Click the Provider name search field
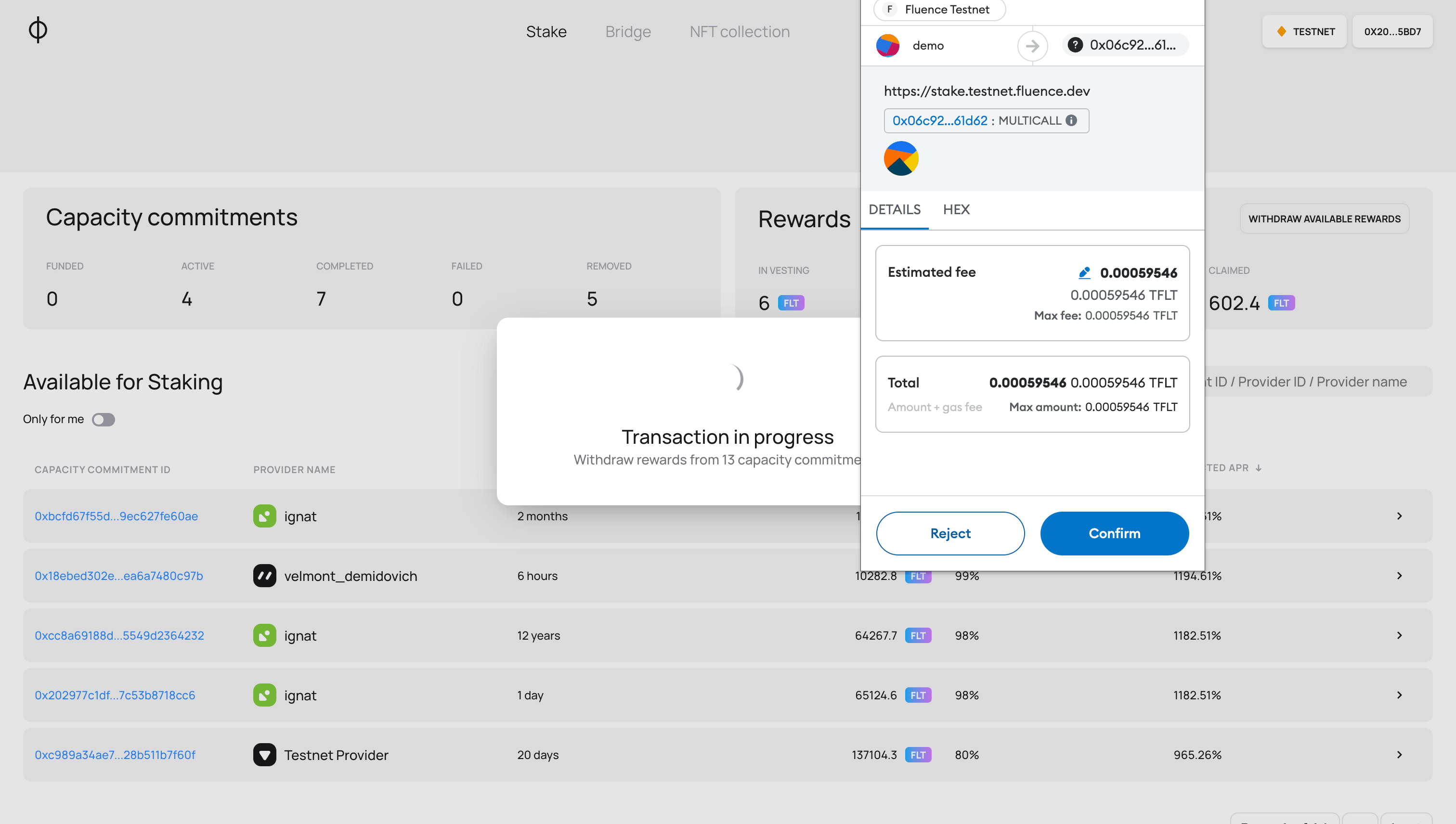This screenshot has width=1456, height=824. point(1319,382)
